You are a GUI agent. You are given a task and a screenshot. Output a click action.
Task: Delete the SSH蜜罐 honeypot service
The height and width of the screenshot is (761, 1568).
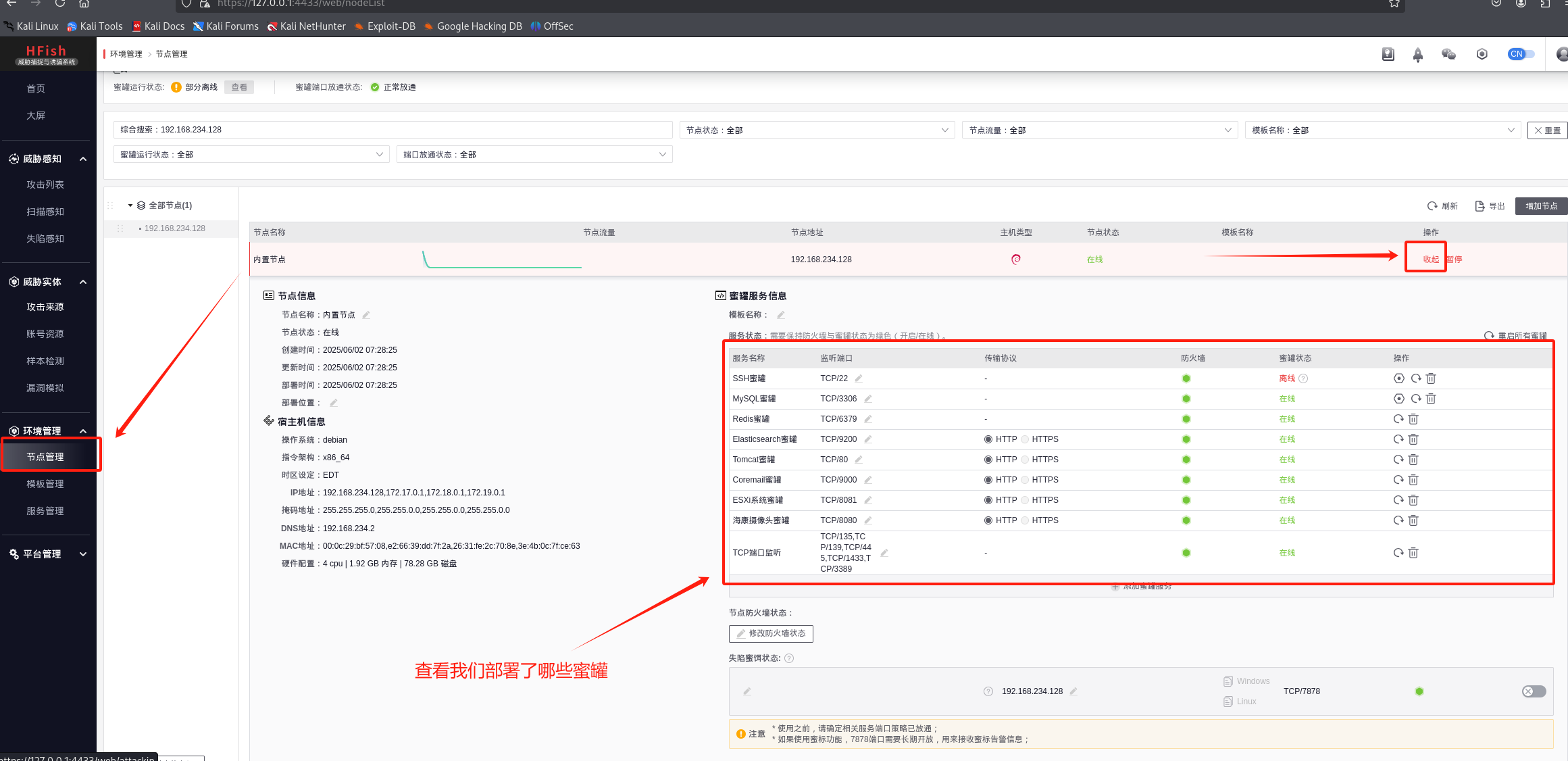(x=1431, y=378)
